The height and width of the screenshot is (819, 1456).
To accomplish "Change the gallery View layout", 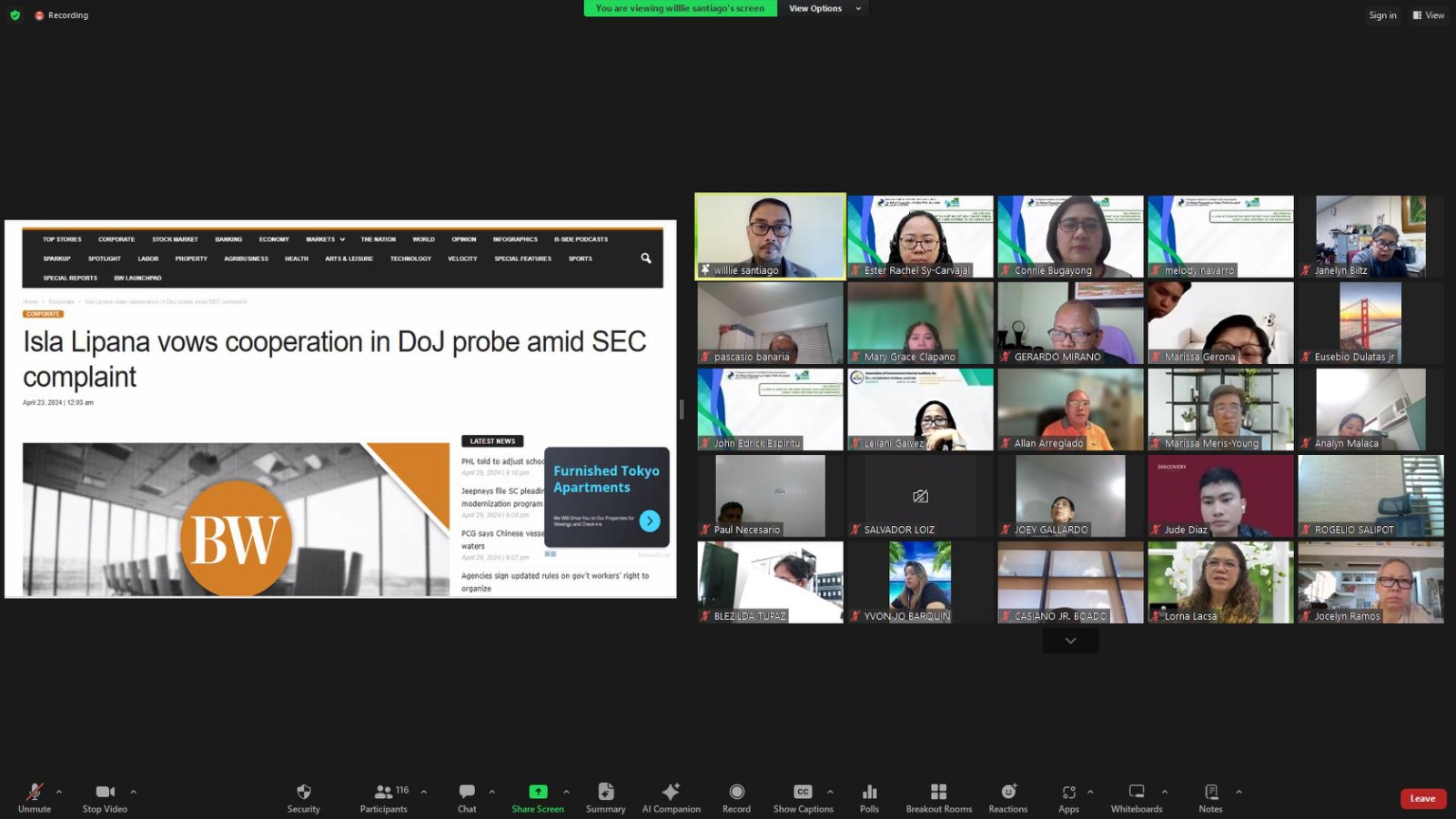I will click(1429, 15).
